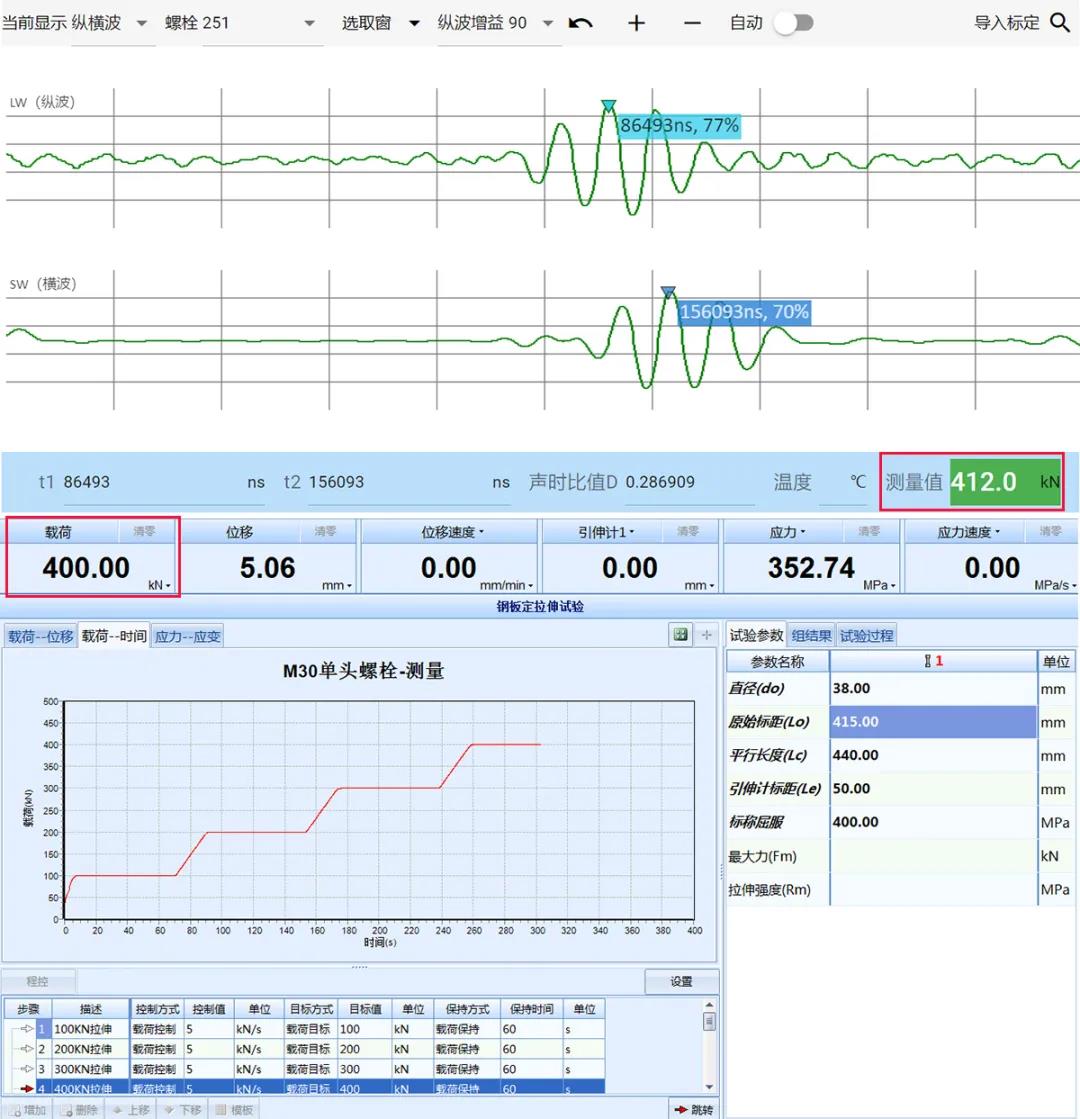Toggle the 自动 auto switch
The image size is (1080, 1119).
click(792, 23)
